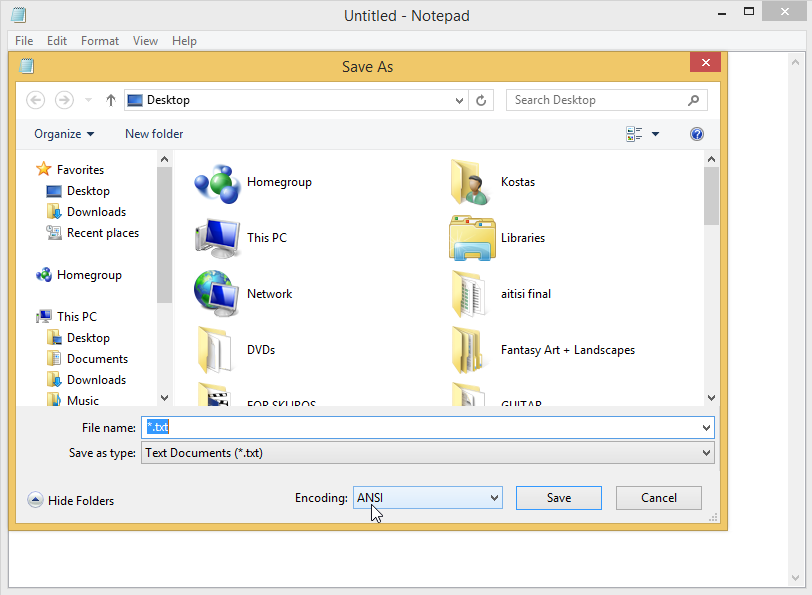Select This PC in navigation pane
The height and width of the screenshot is (595, 812).
66,316
